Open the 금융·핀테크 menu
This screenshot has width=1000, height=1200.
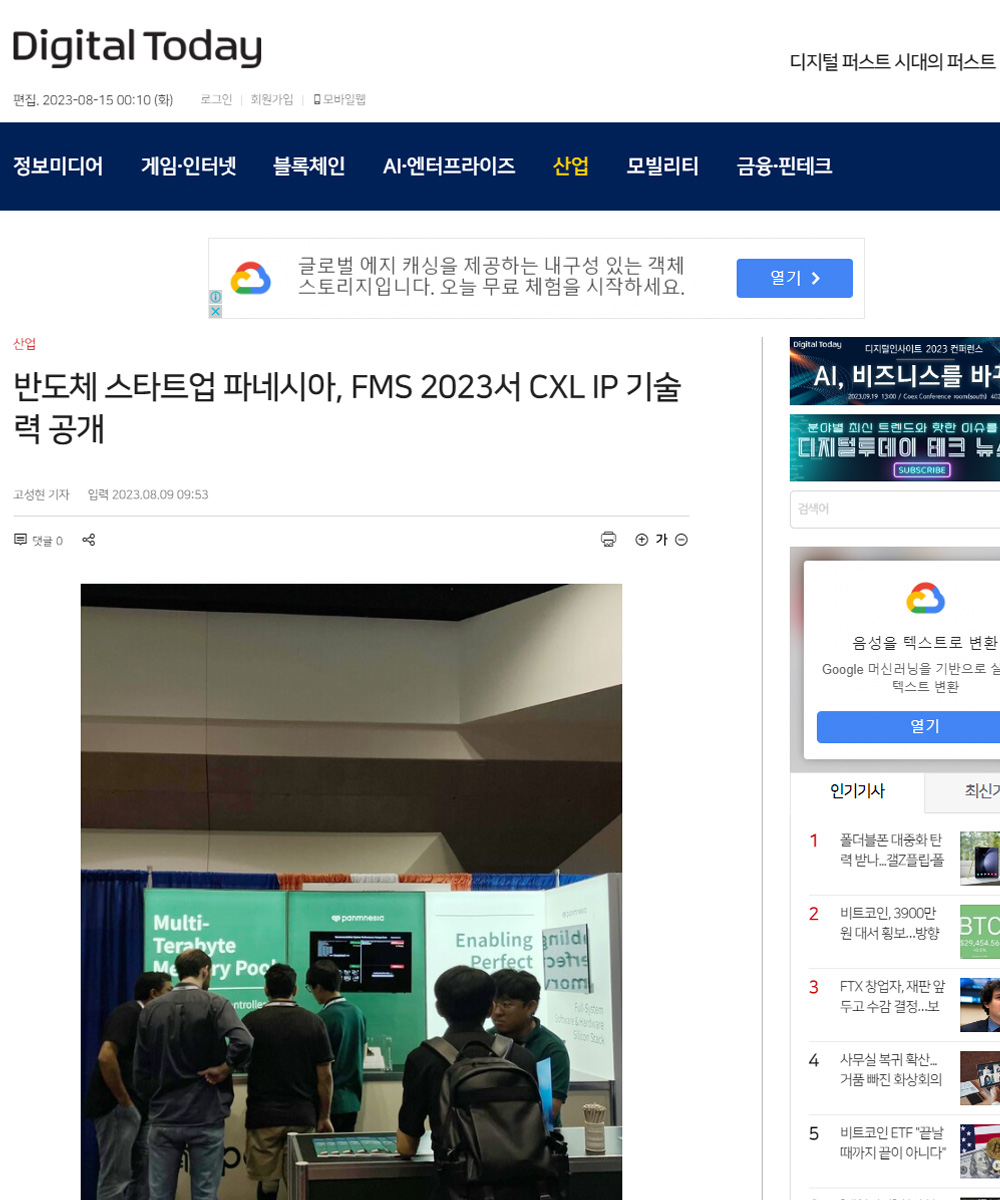(x=785, y=166)
